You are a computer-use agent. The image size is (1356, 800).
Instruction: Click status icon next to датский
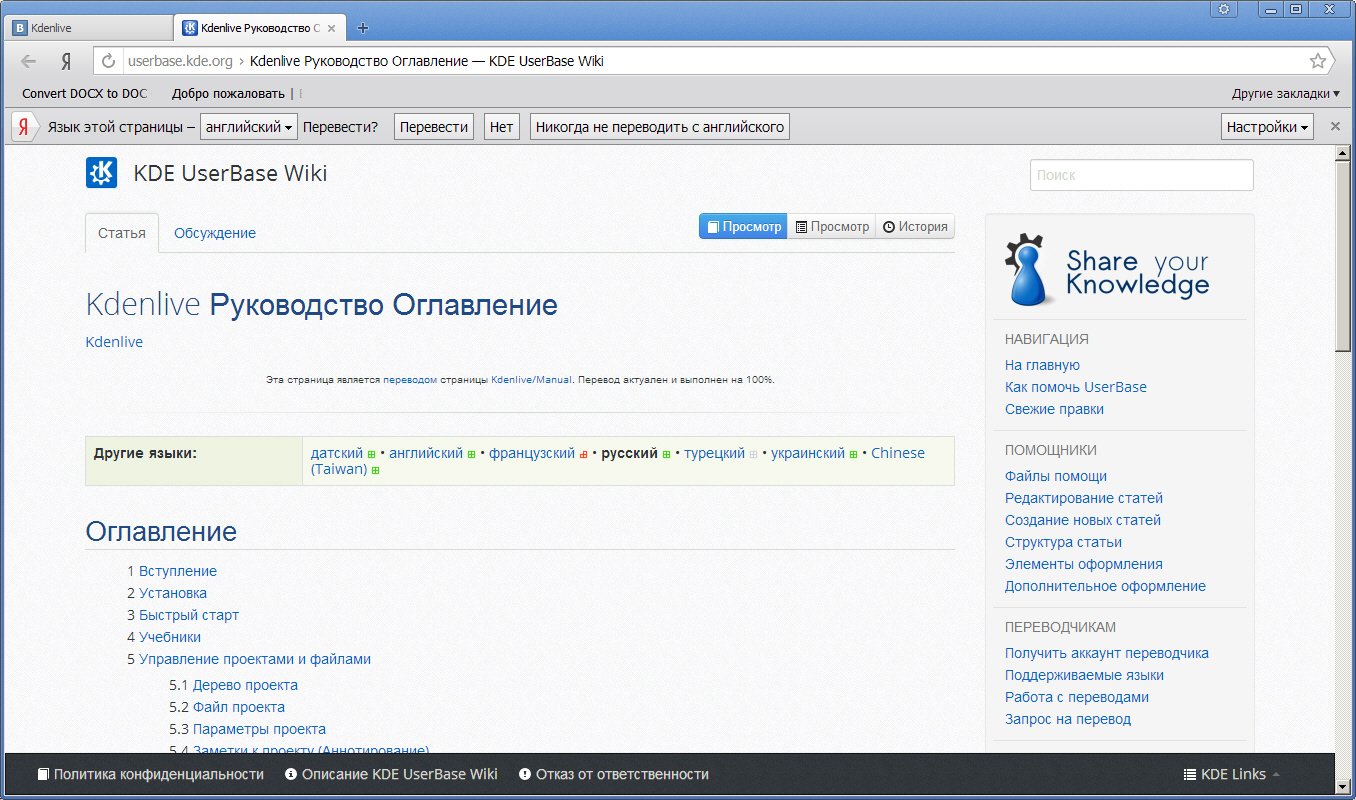click(x=372, y=454)
